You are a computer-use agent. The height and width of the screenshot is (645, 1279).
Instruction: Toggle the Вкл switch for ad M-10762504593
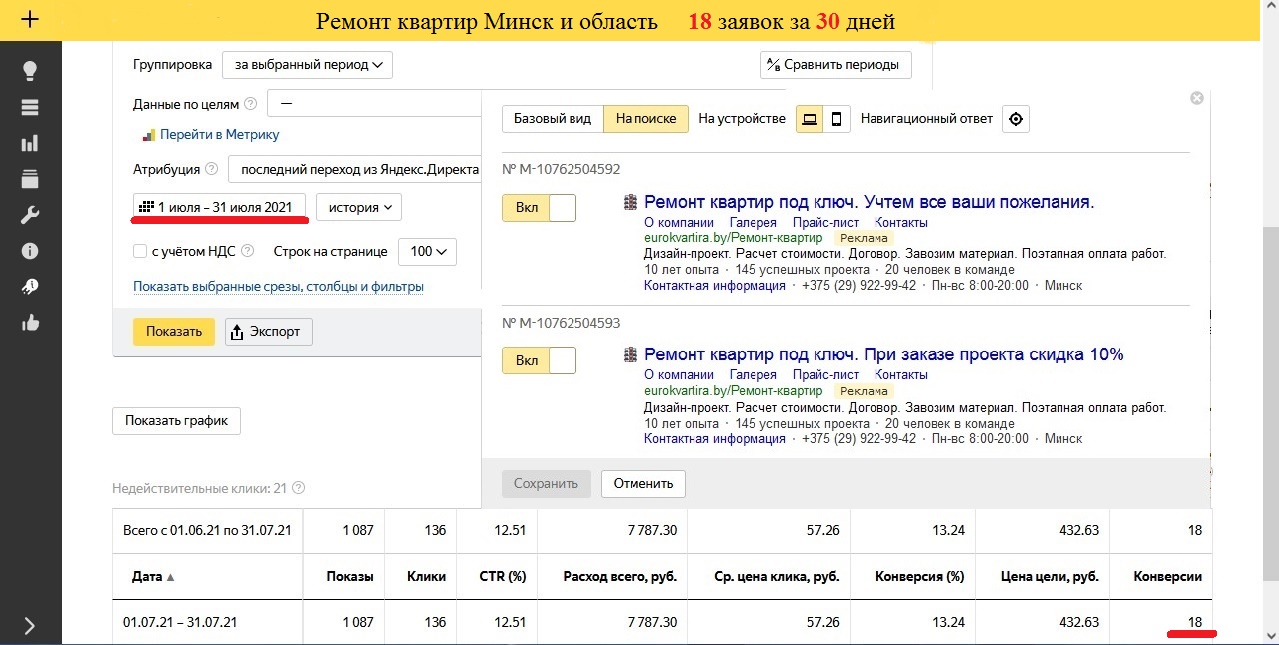539,360
